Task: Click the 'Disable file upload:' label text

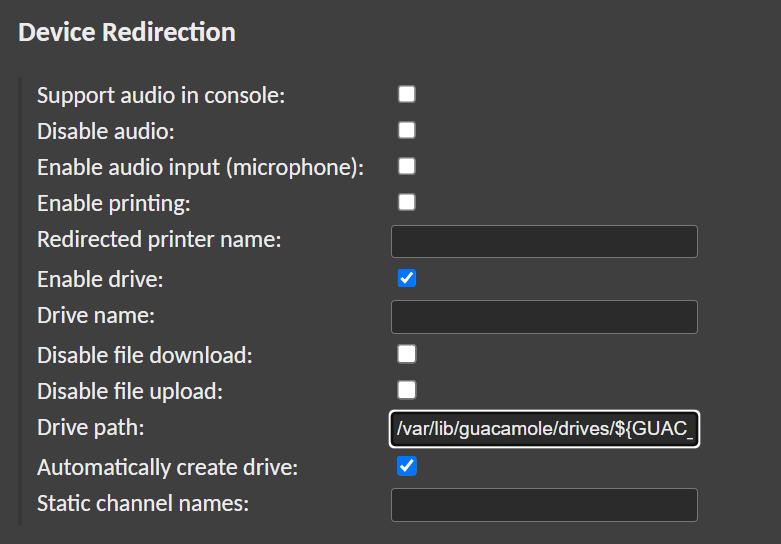Action: pyautogui.click(x=130, y=391)
